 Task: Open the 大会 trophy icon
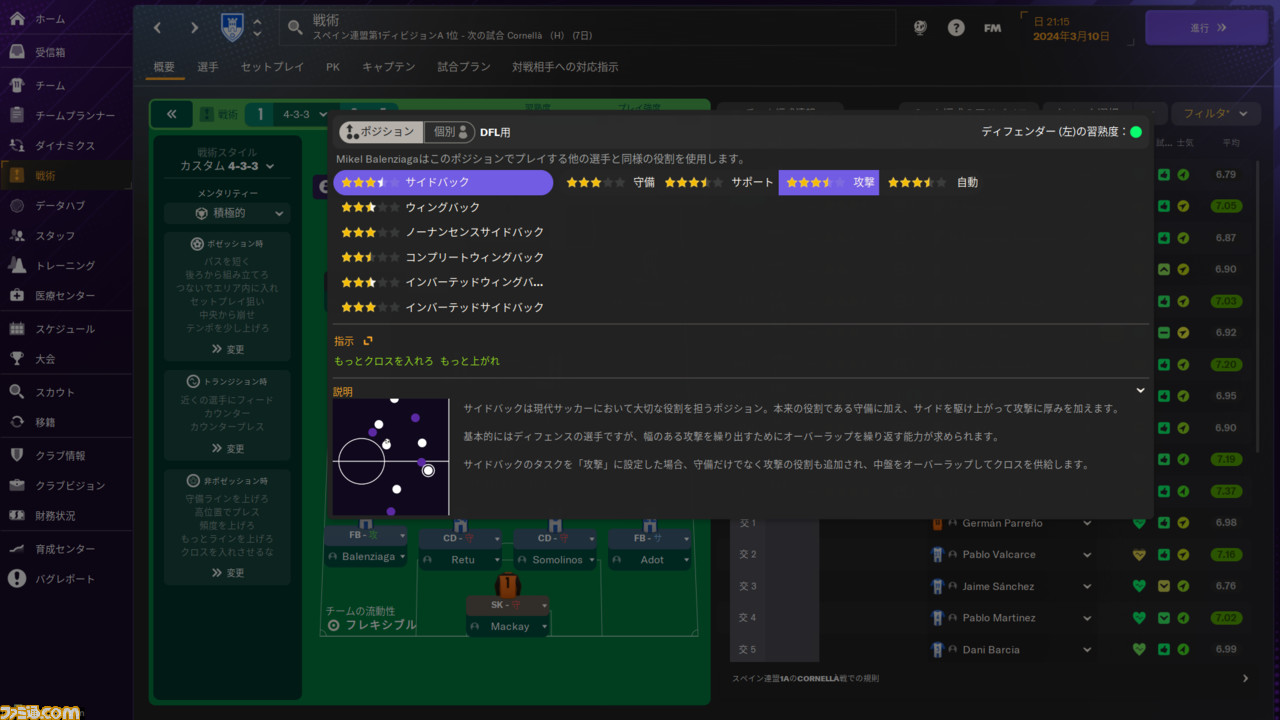(x=17, y=358)
